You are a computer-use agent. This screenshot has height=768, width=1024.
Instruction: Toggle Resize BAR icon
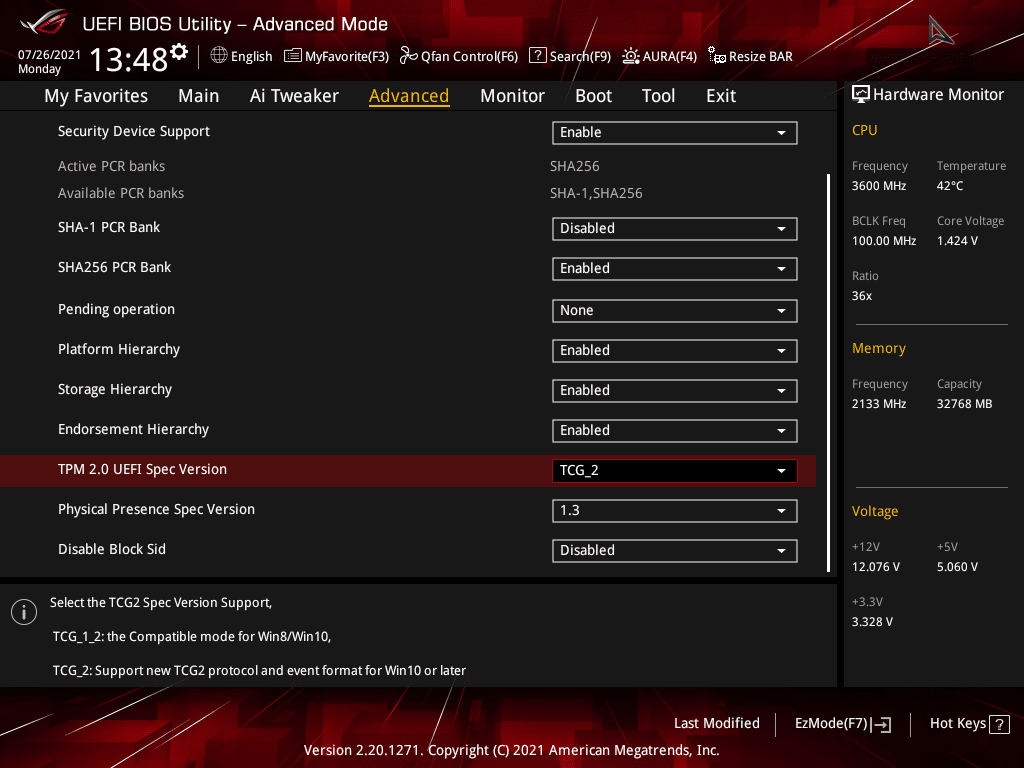coord(717,56)
